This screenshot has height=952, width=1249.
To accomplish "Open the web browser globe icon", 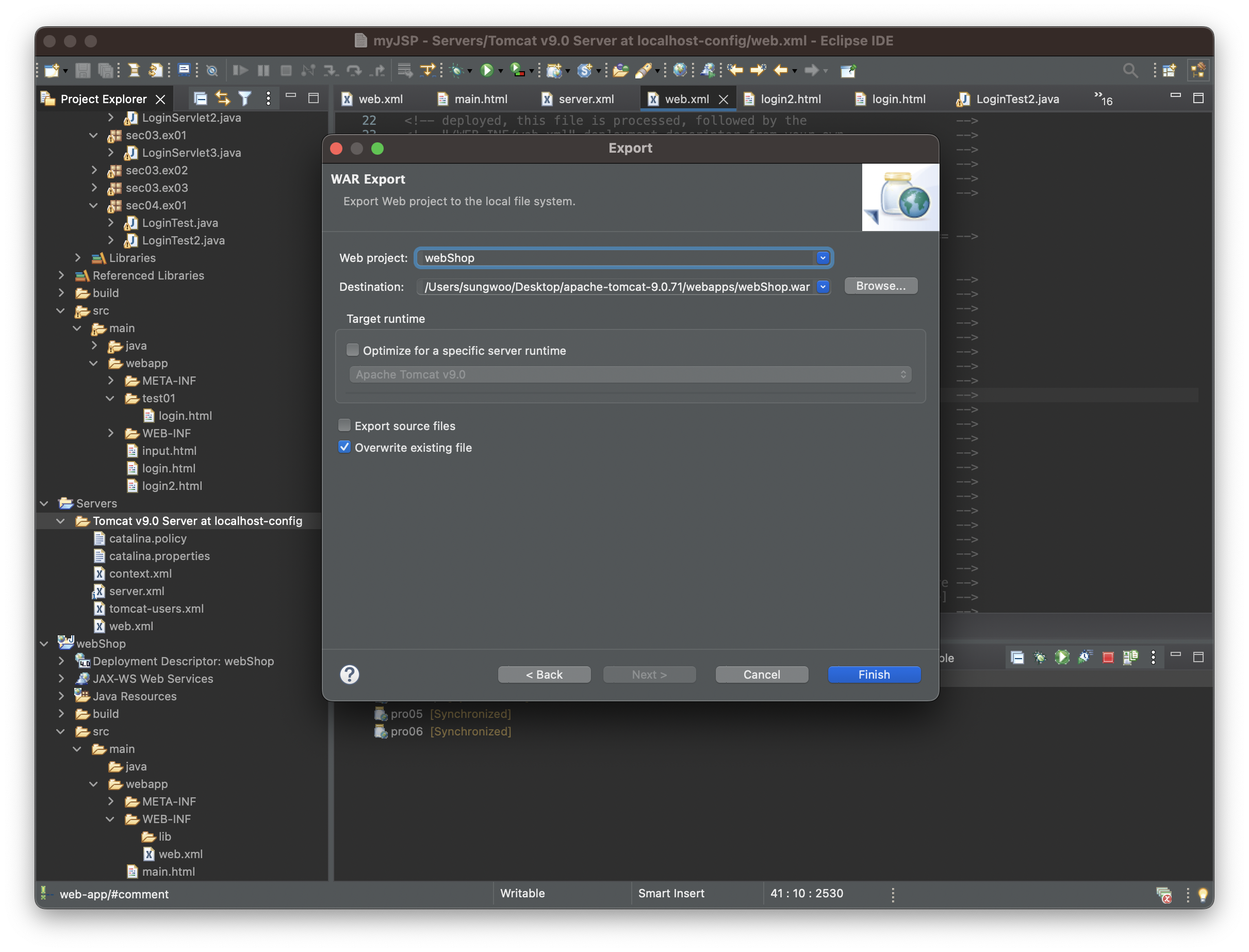I will pyautogui.click(x=680, y=70).
